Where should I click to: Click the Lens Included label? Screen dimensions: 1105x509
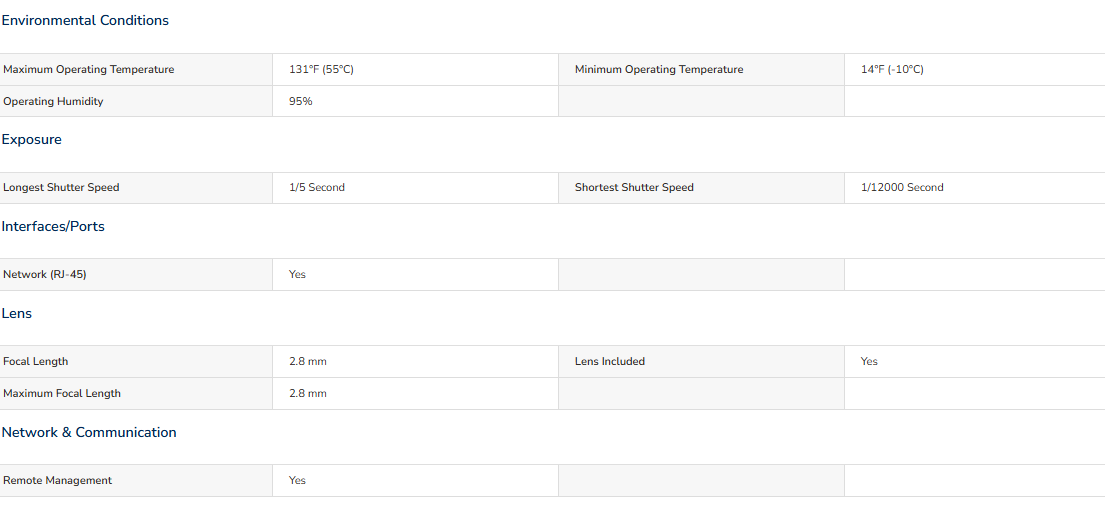click(610, 362)
